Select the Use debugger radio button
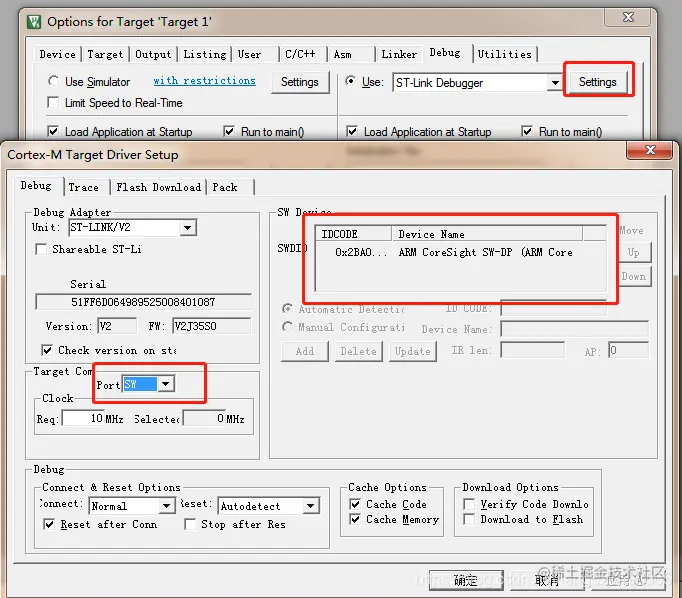This screenshot has height=598, width=682. pos(351,81)
